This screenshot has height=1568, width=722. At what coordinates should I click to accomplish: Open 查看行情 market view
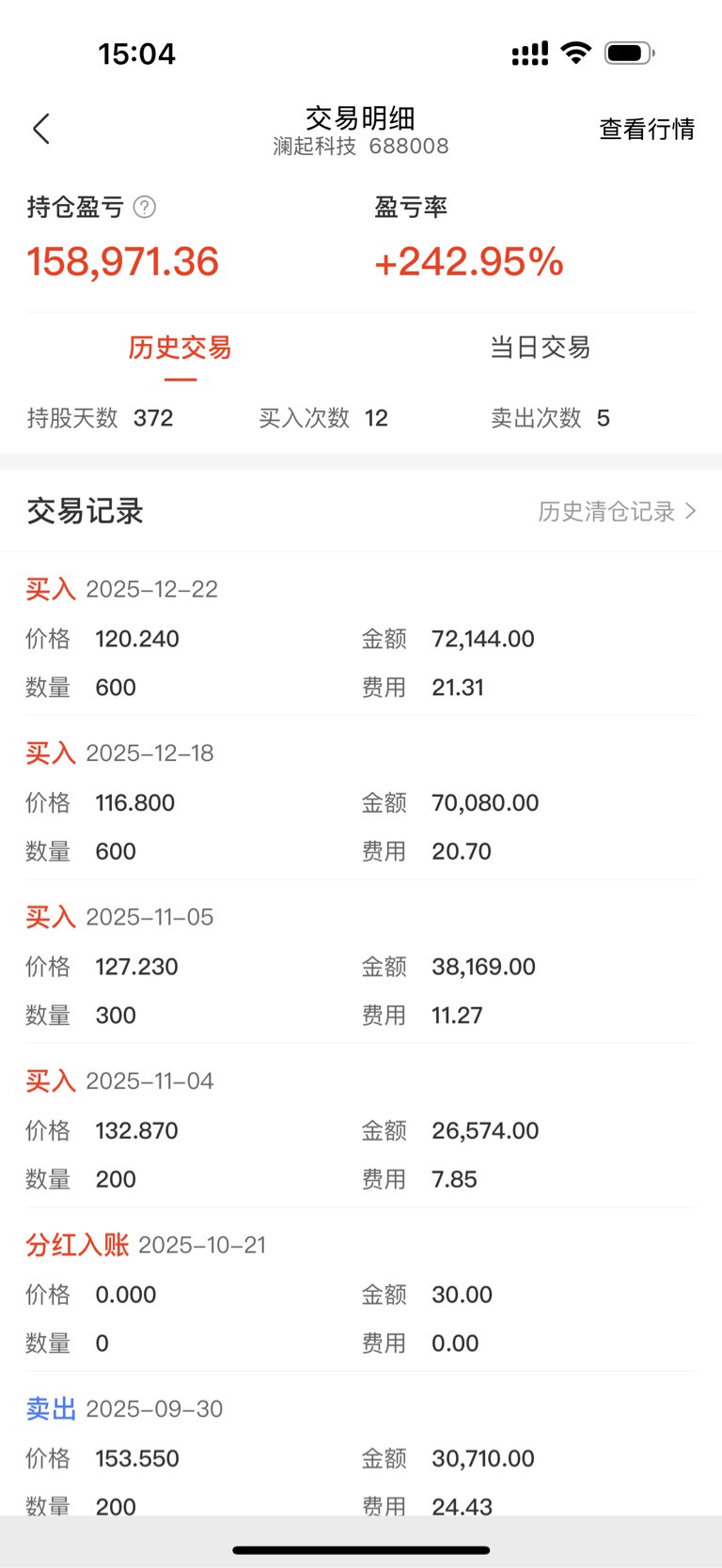[x=647, y=129]
